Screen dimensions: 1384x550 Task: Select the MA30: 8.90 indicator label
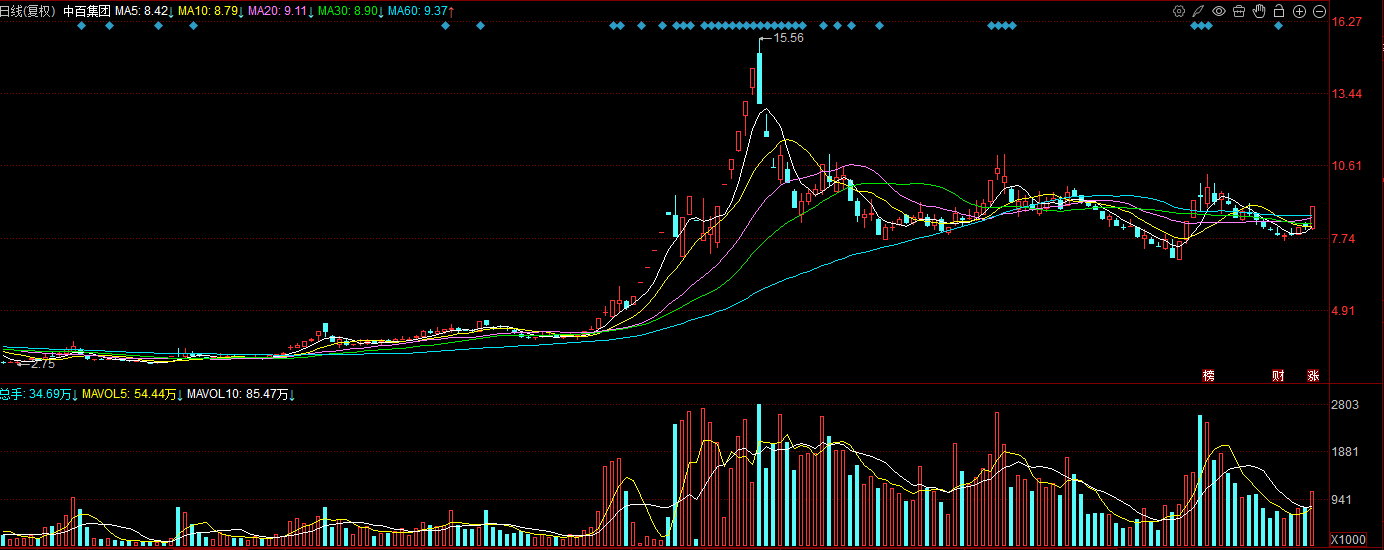tap(350, 11)
